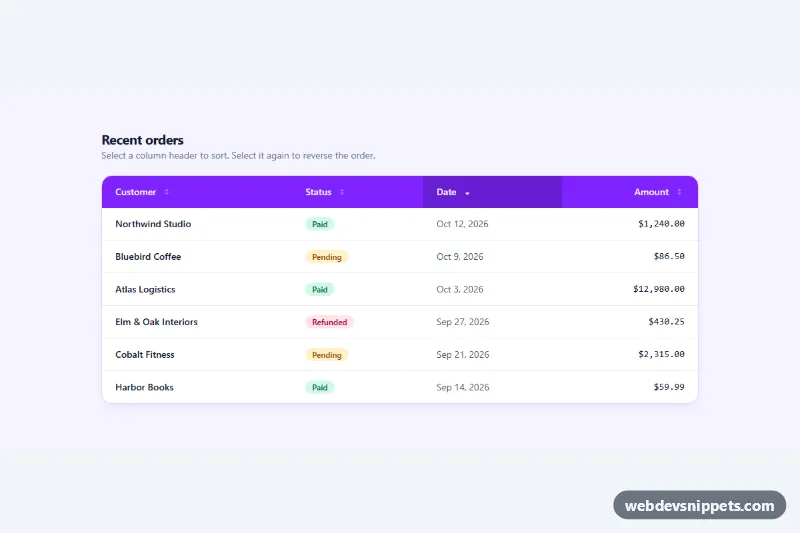Click the $59.99 amount value

[x=669, y=387]
